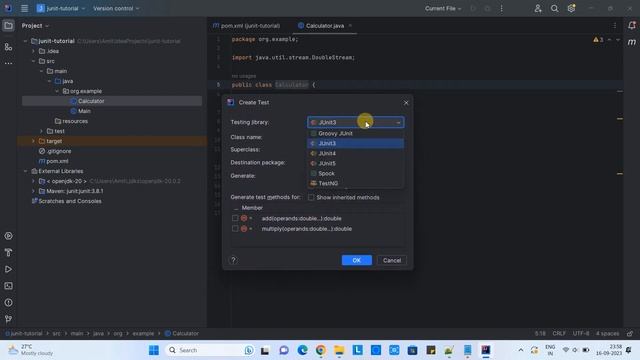Click the CRLF line separator status

[559, 333]
